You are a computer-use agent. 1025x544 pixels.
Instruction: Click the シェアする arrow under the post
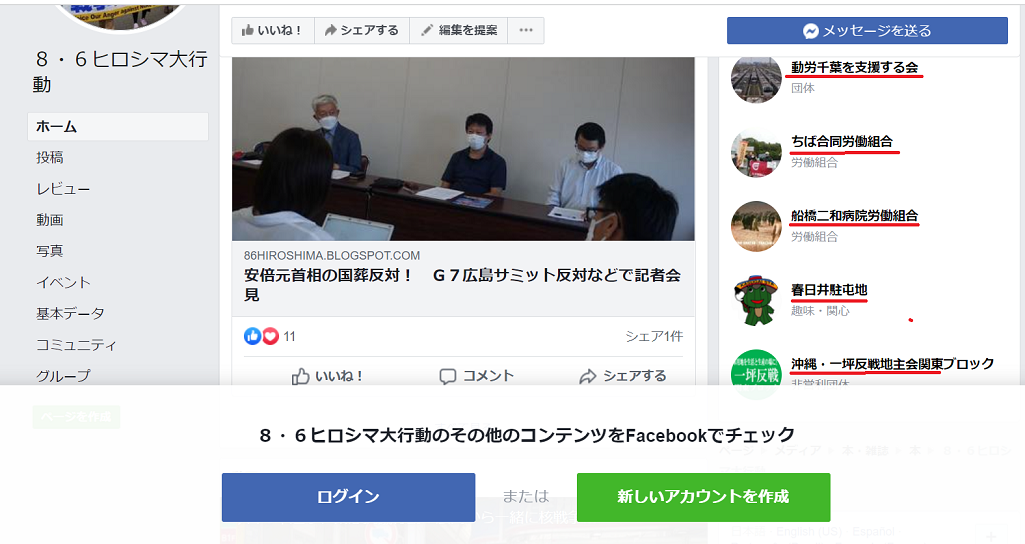click(623, 376)
